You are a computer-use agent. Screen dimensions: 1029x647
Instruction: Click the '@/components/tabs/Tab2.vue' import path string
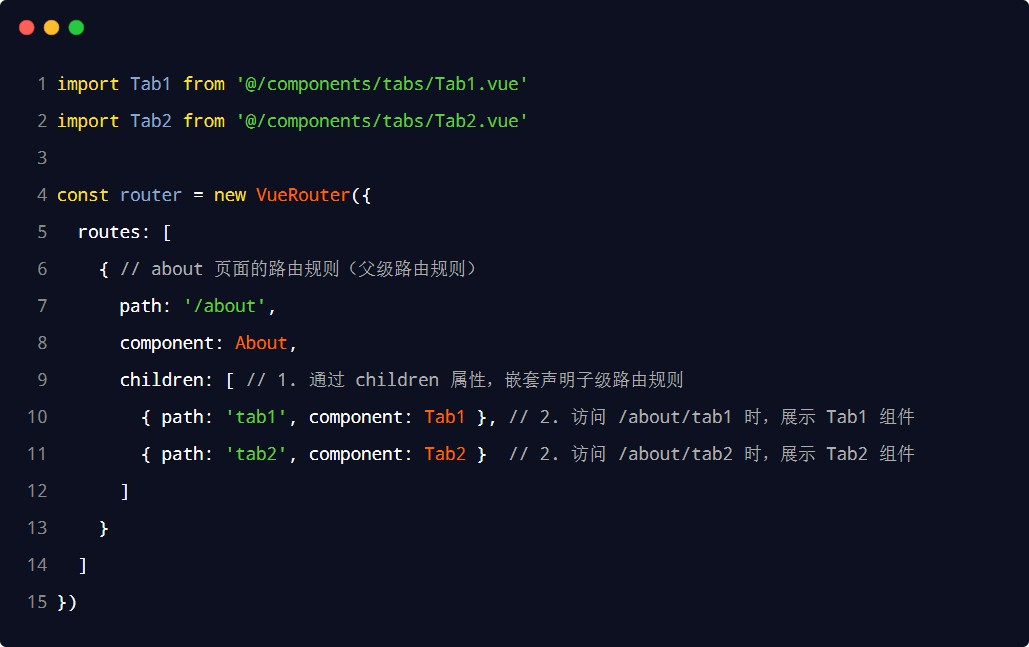tap(382, 121)
